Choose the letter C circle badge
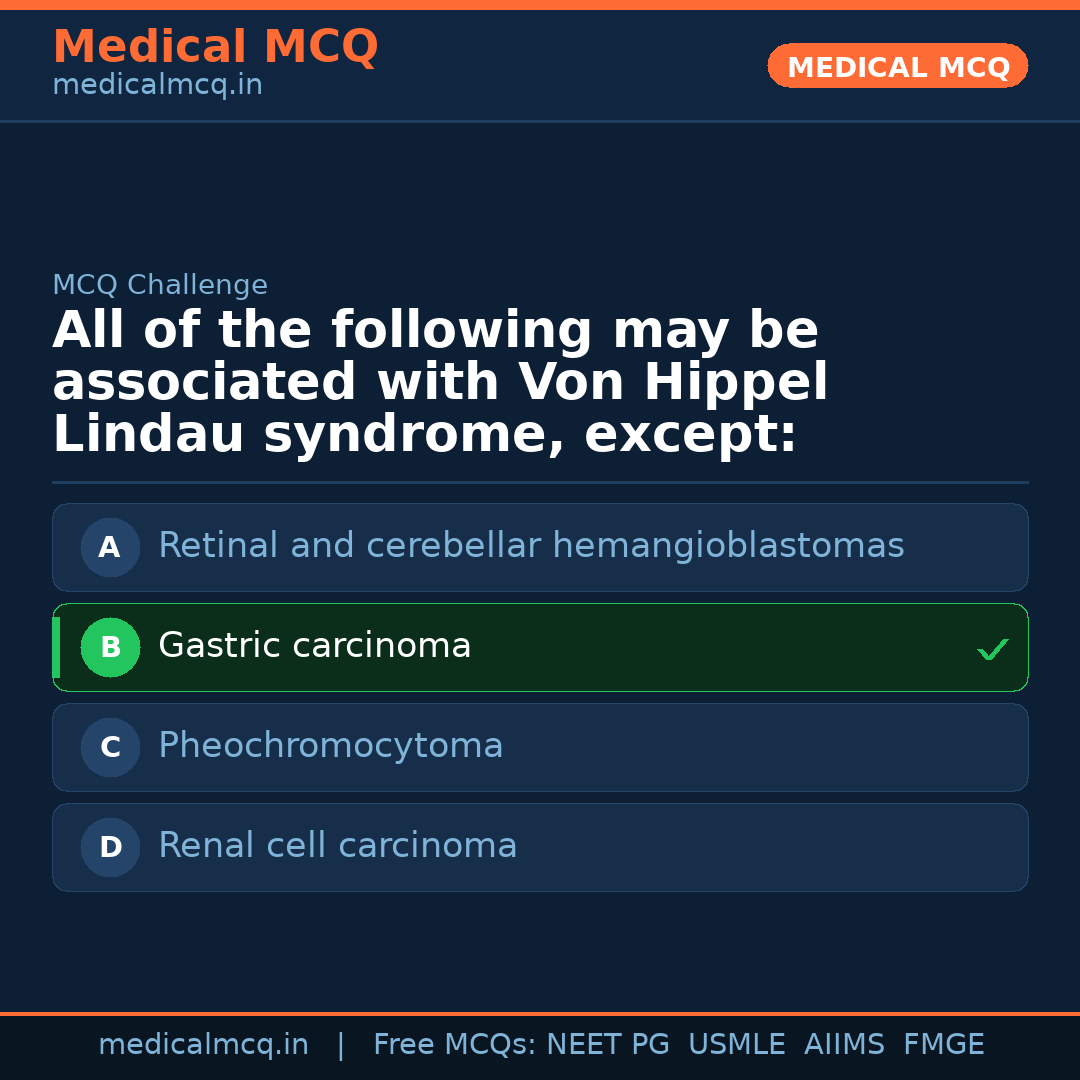 (x=110, y=747)
